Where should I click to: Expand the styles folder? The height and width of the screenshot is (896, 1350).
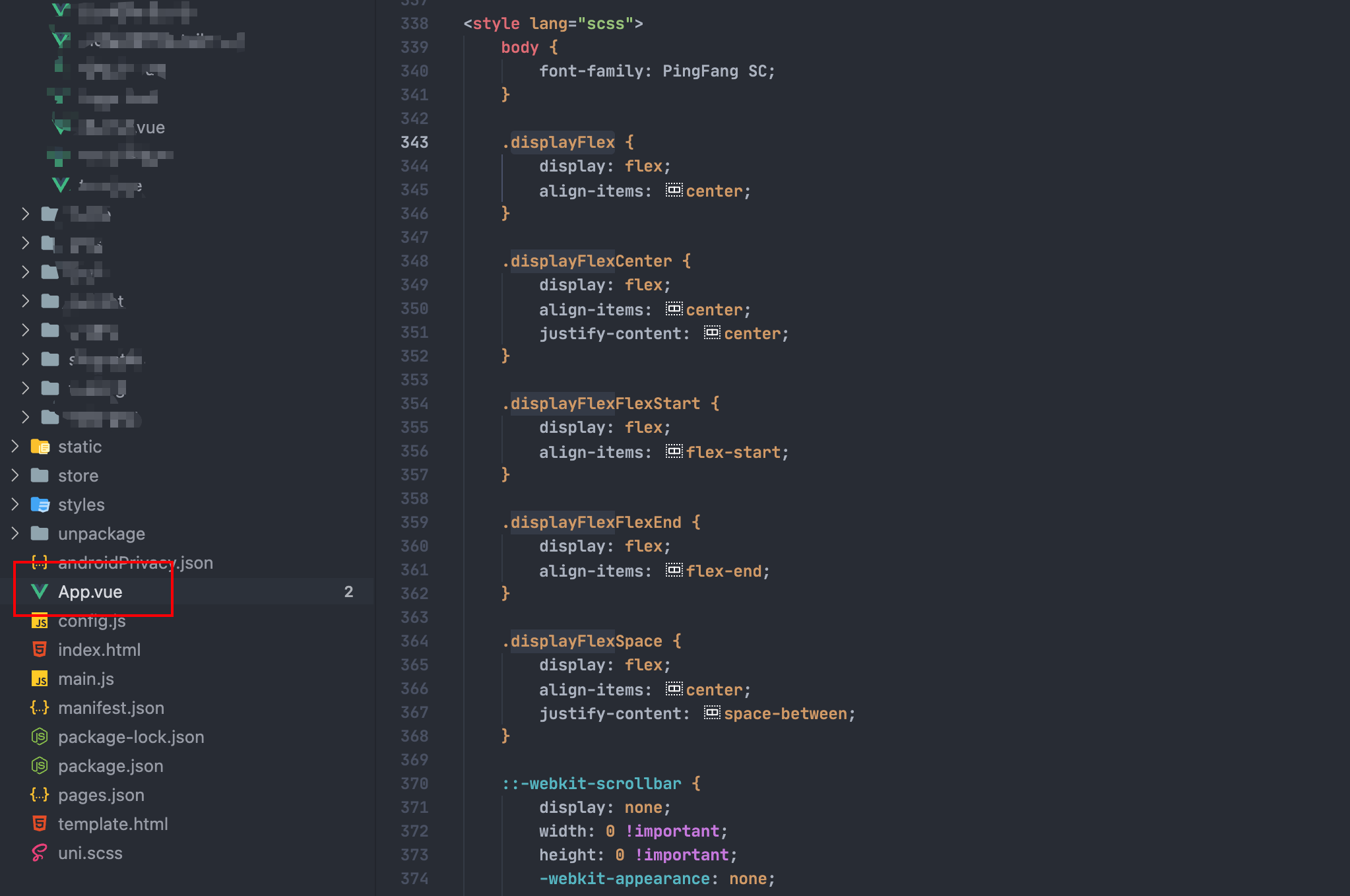[15, 505]
